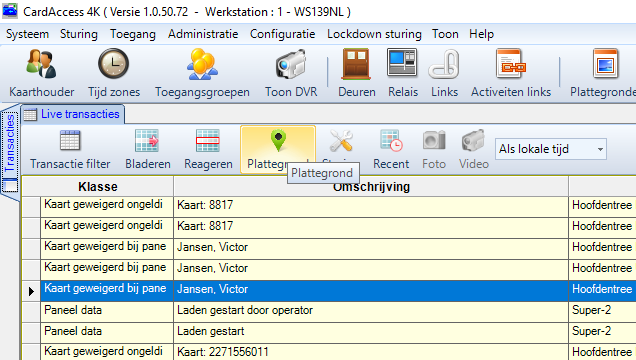Click the CardAccess 4K application icon
The height and width of the screenshot is (360, 636).
point(10,11)
